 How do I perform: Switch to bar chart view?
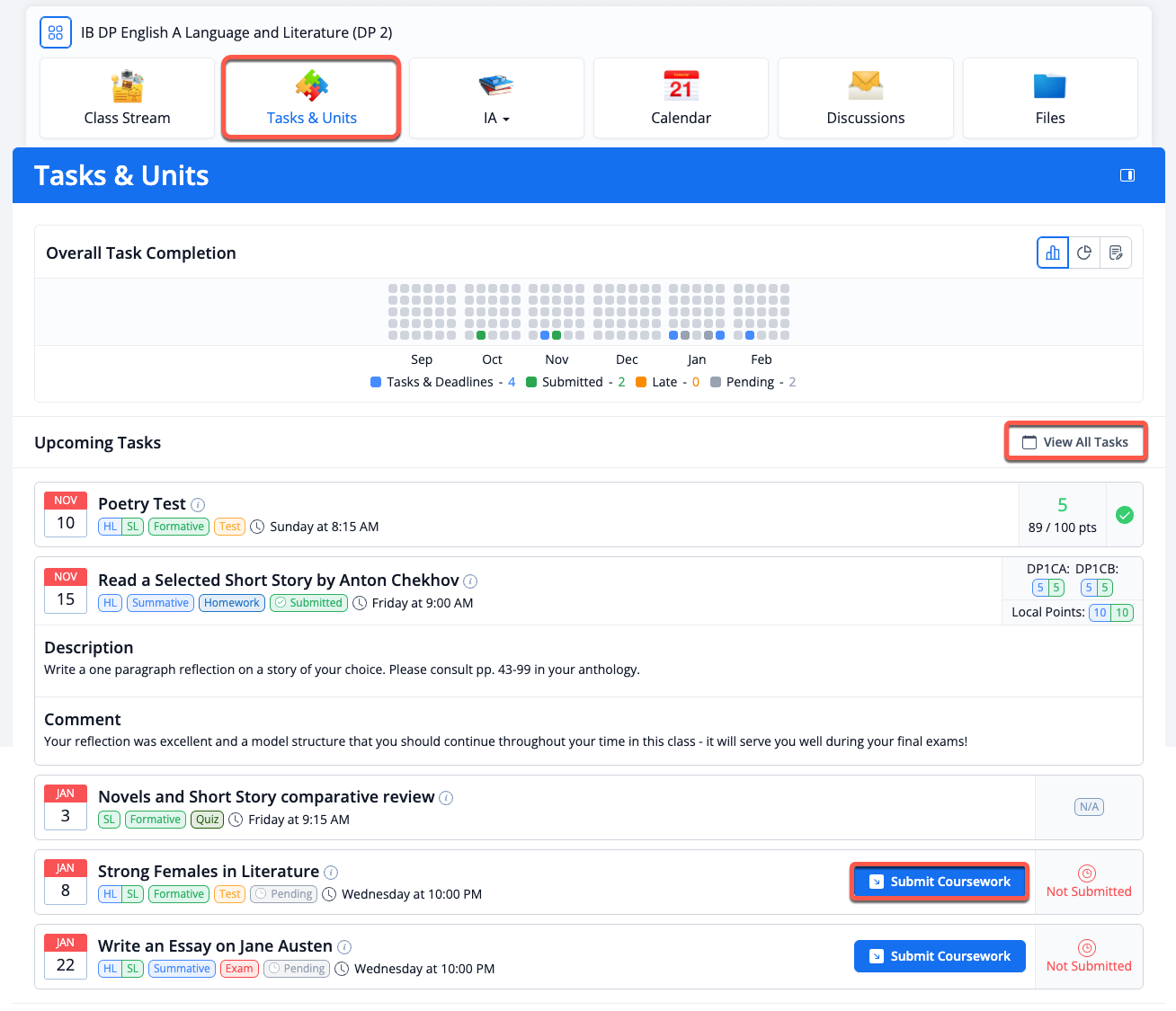pyautogui.click(x=1052, y=253)
